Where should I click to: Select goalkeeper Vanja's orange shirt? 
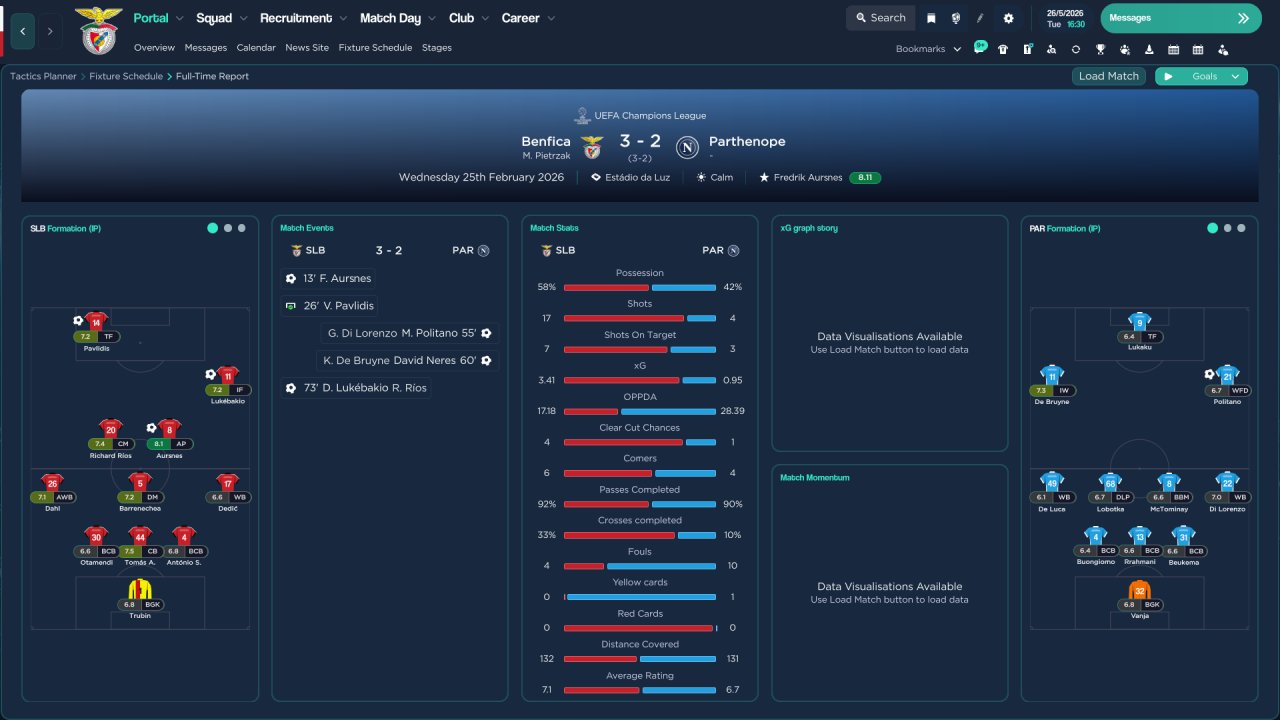1139,590
